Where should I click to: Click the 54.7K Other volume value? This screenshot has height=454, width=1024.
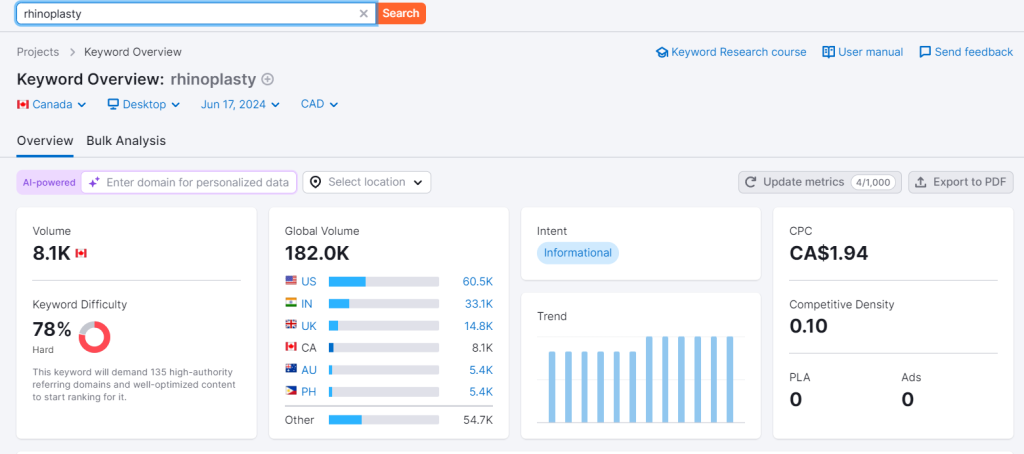point(478,420)
